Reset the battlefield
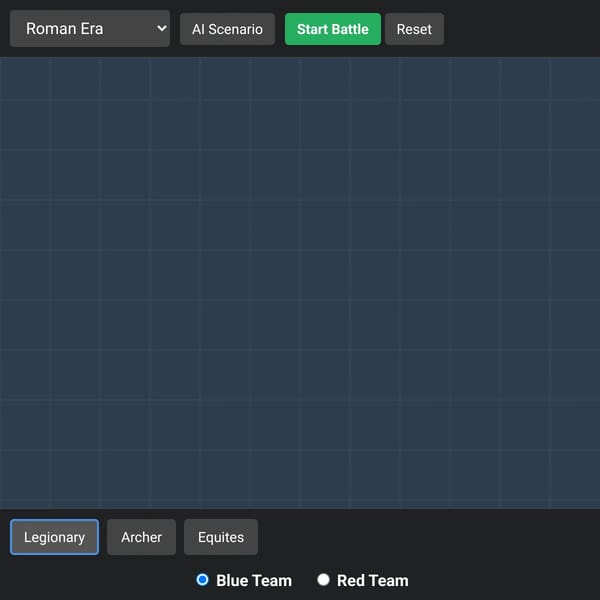 414,29
